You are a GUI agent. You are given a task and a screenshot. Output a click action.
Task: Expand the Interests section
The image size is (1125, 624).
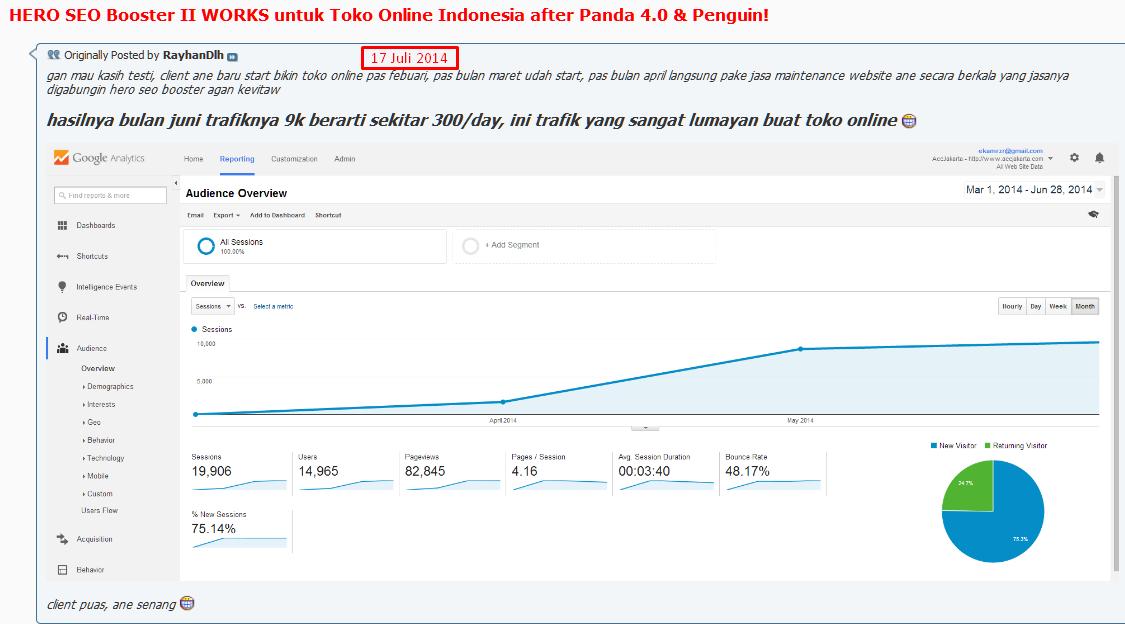pos(99,405)
